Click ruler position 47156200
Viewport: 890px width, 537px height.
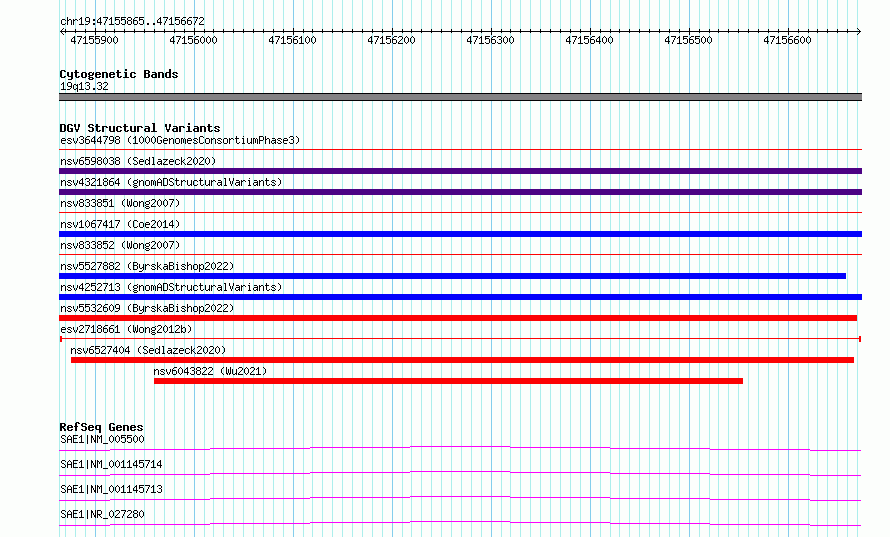391,40
